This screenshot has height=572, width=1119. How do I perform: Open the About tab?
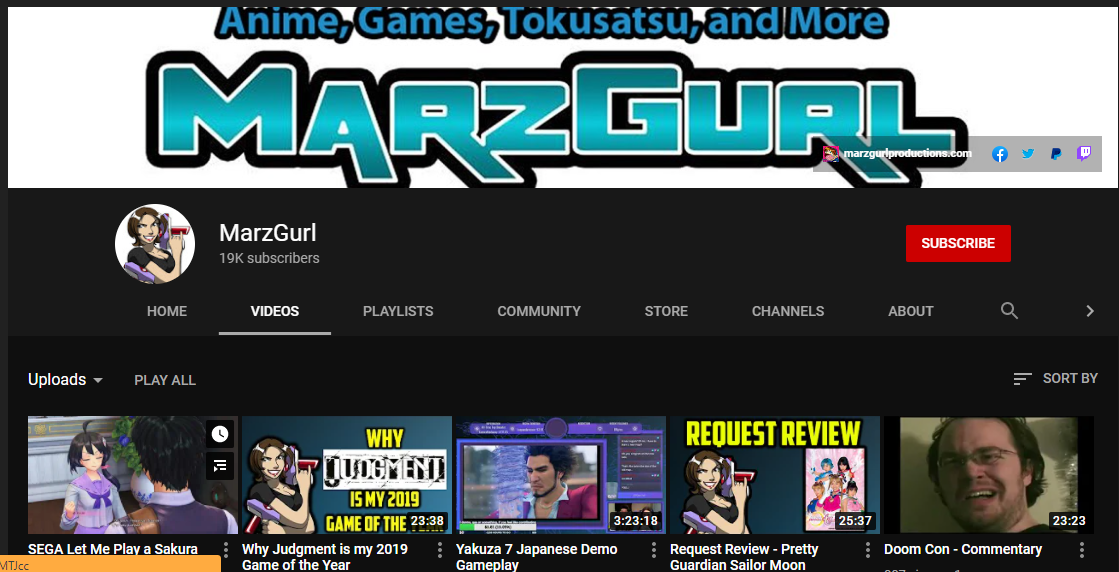tap(911, 311)
